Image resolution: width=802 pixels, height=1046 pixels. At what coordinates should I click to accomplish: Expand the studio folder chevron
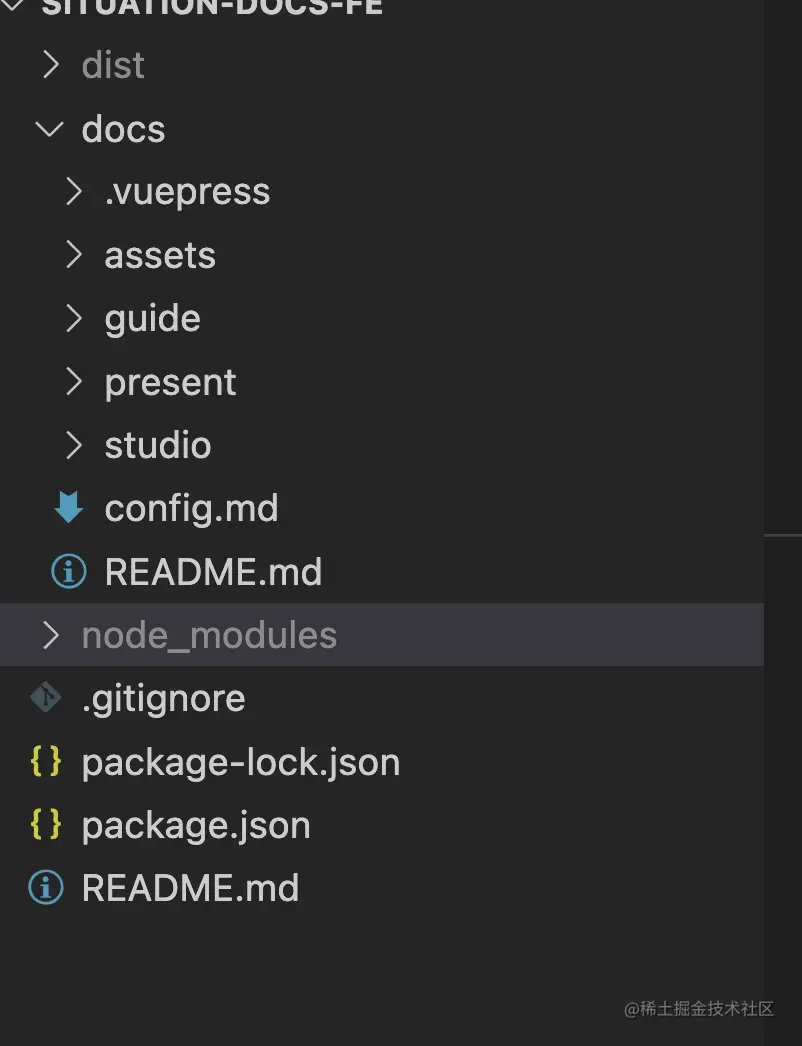73,445
